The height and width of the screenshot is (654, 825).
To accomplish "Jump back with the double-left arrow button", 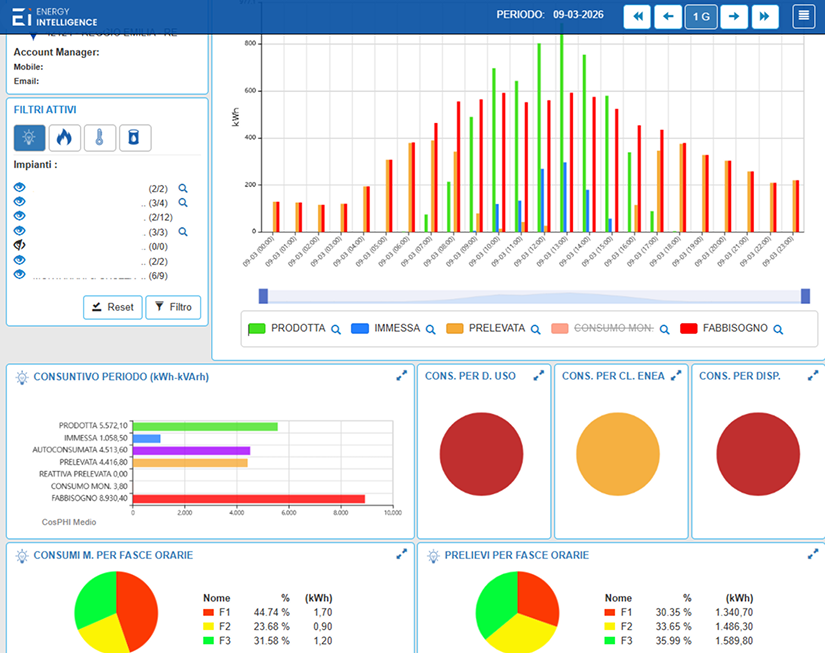I will (x=637, y=17).
